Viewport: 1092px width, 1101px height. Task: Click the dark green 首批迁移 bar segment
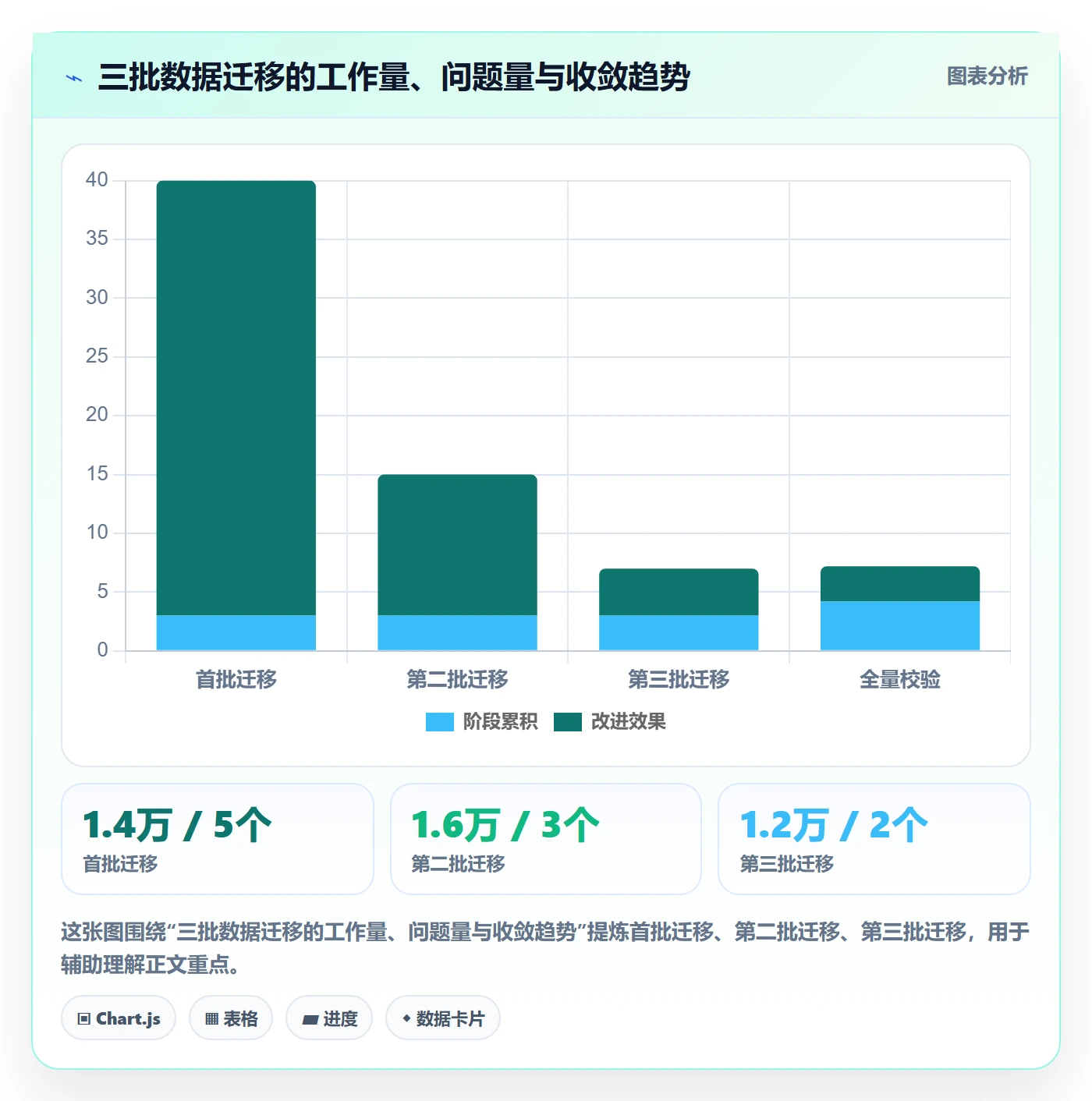236,398
